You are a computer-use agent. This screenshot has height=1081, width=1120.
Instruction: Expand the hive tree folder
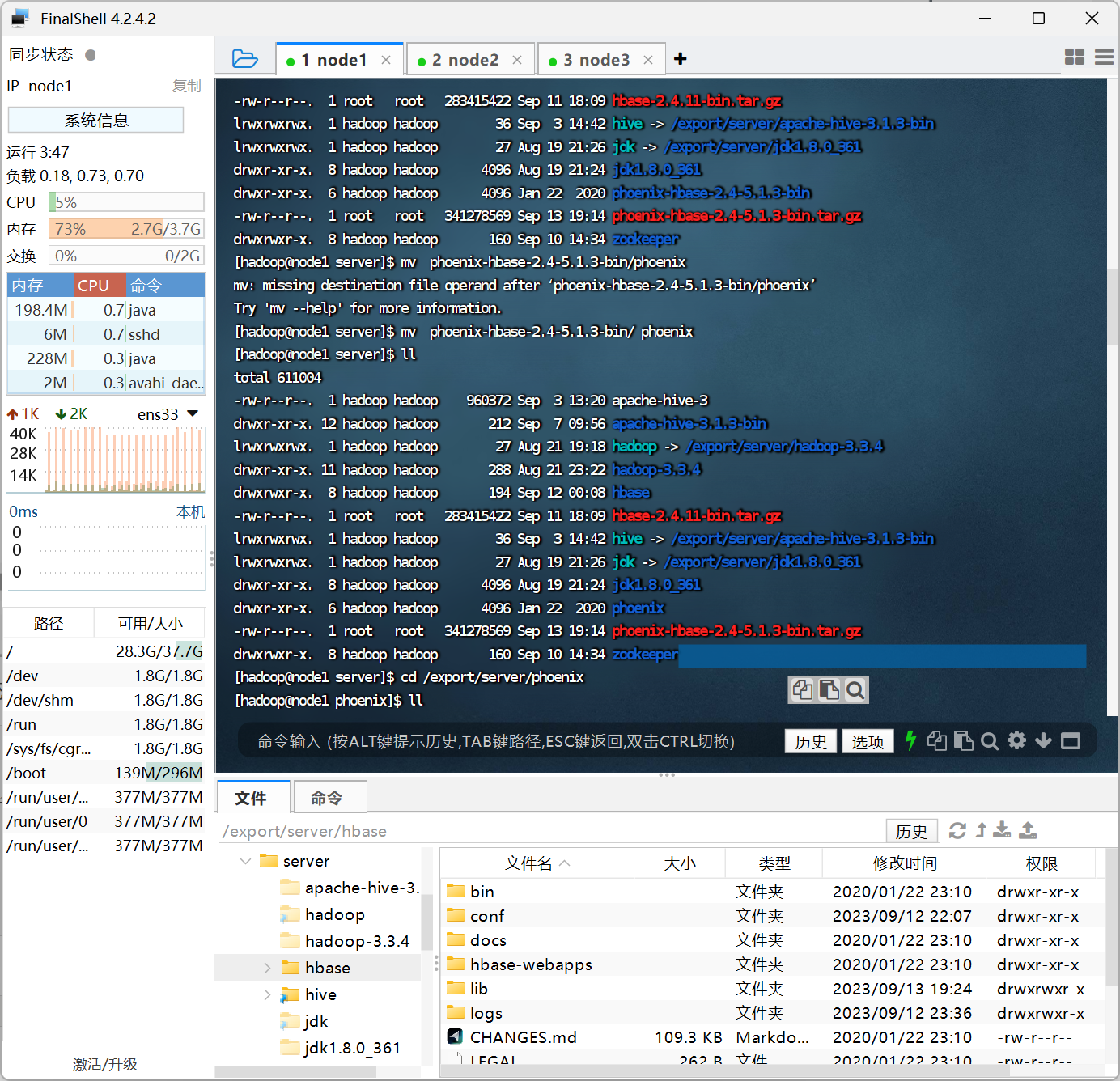[x=267, y=994]
